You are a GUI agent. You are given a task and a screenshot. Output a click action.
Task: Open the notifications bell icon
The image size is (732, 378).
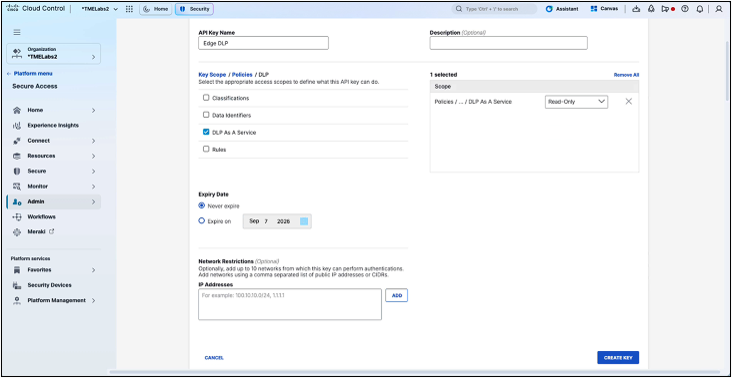700,9
